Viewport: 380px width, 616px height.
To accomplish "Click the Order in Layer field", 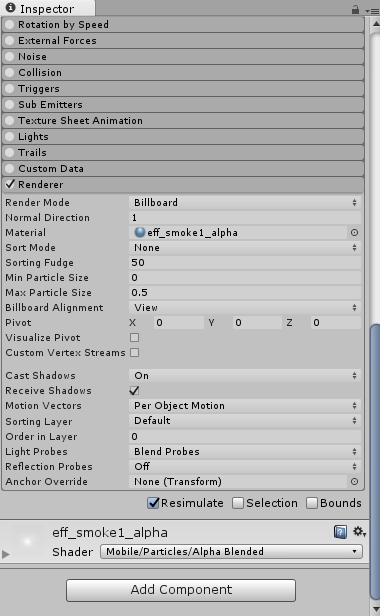I will tap(244, 436).
